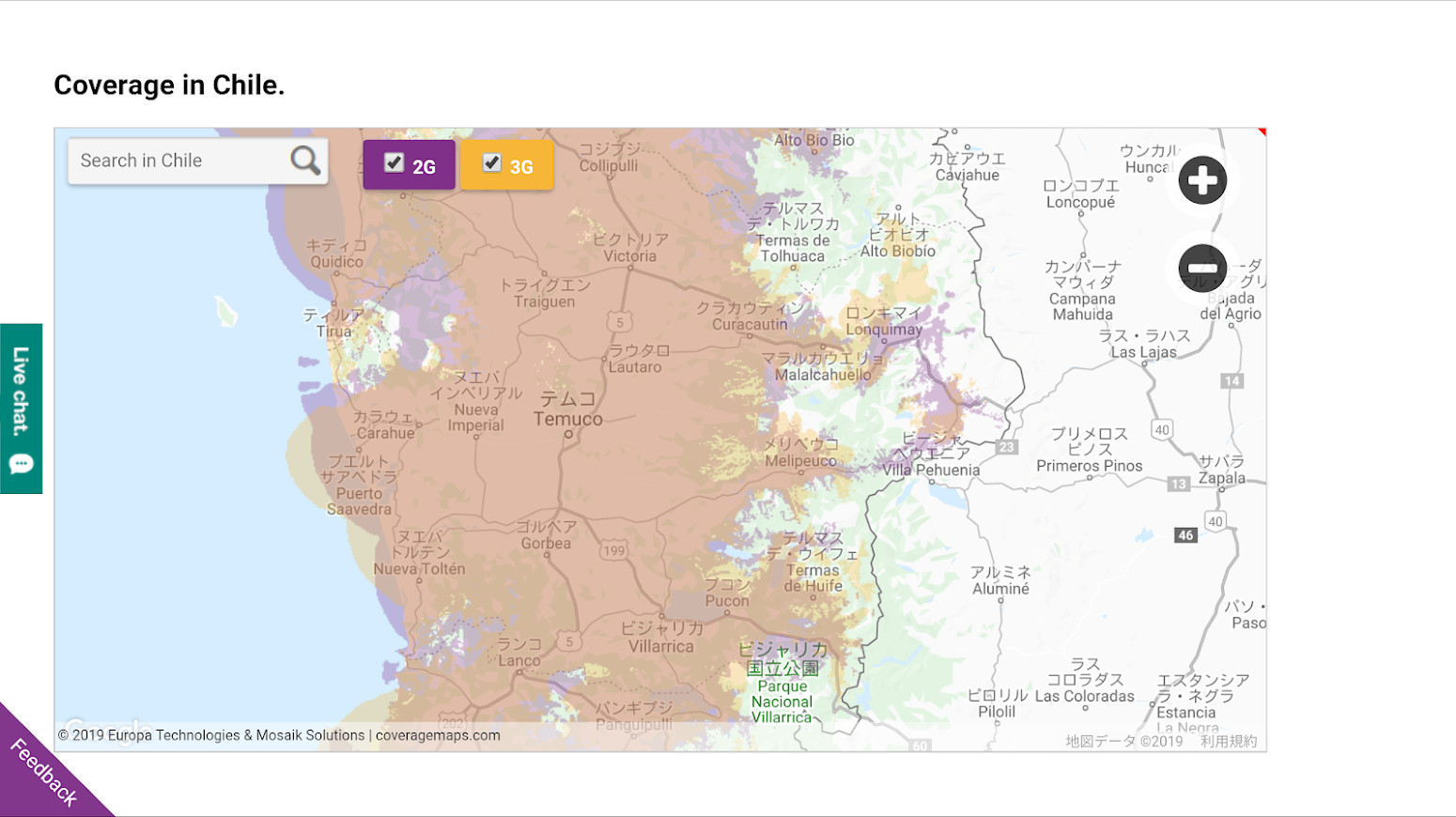
Task: Open the Feedback corner tab
Action: (42, 772)
